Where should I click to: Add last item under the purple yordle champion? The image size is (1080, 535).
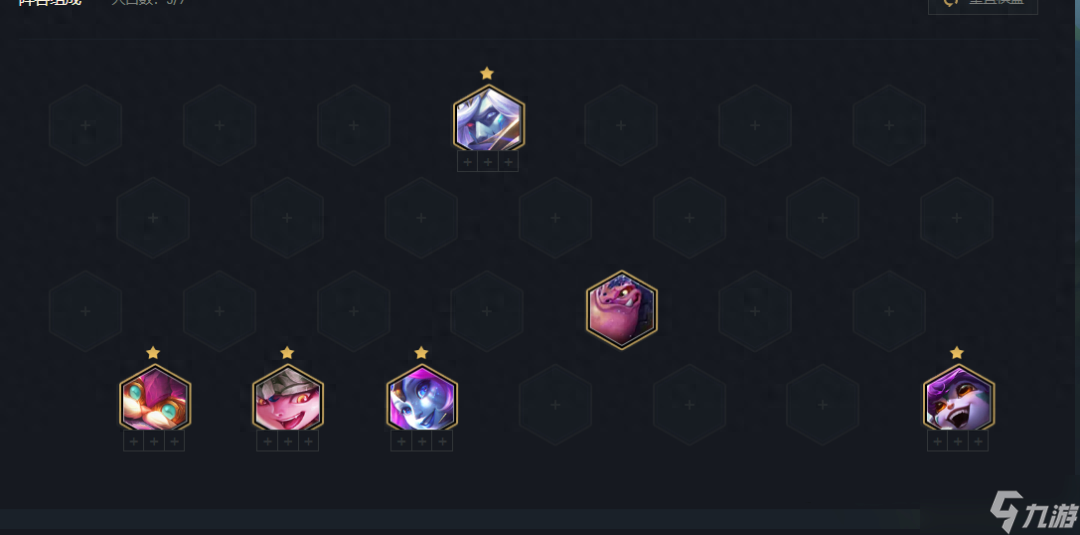pos(978,441)
